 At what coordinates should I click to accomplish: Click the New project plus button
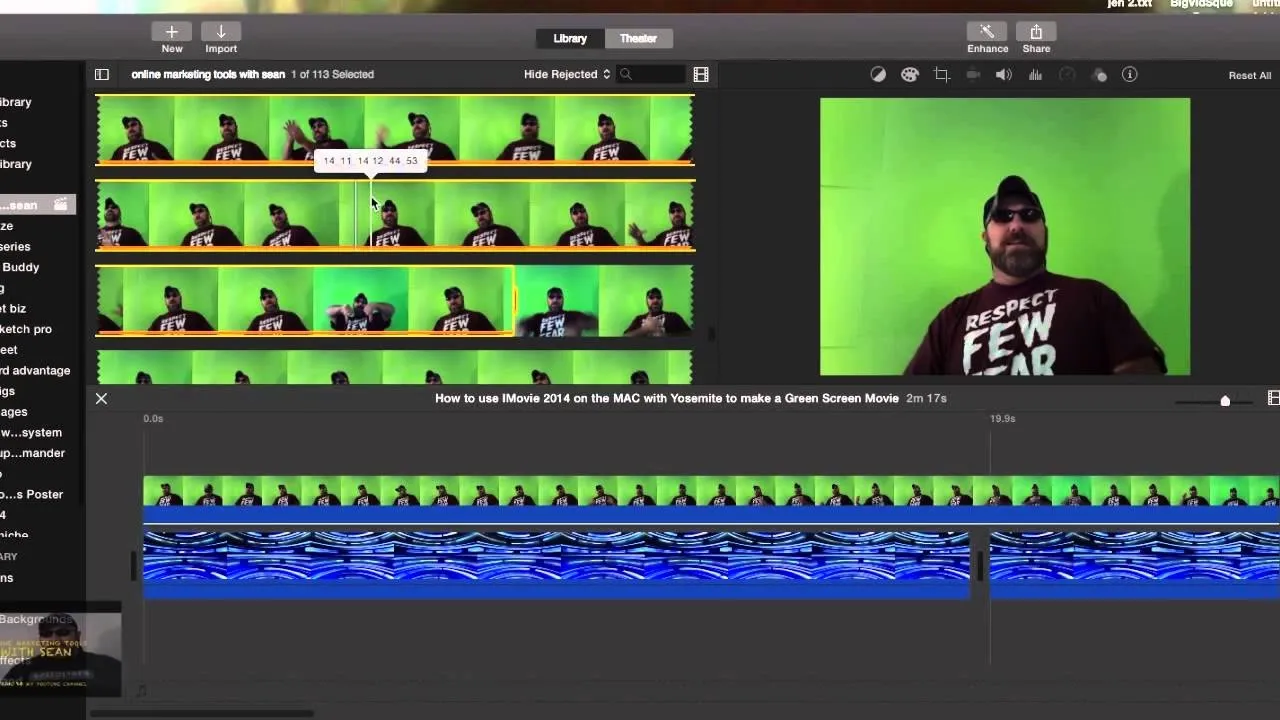coord(172,32)
